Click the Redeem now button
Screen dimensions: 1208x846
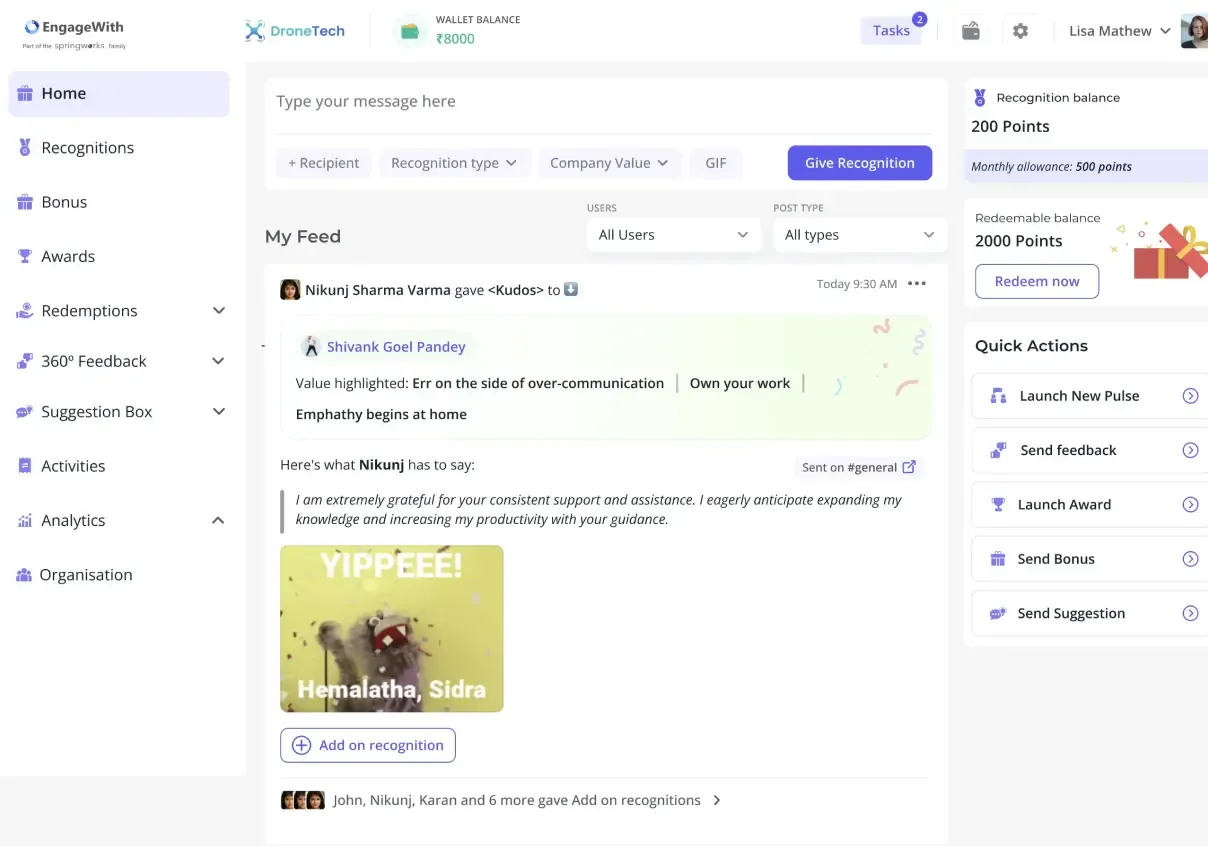pos(1037,281)
